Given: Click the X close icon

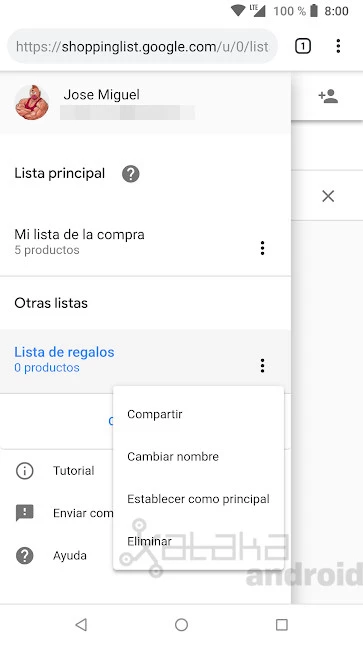Looking at the screenshot, I should (x=328, y=196).
